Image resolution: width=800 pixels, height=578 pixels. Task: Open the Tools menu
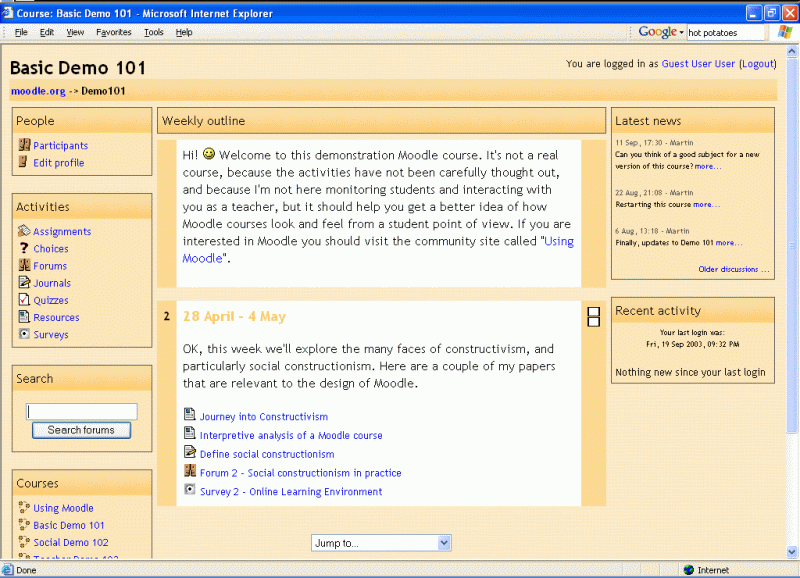tap(153, 32)
